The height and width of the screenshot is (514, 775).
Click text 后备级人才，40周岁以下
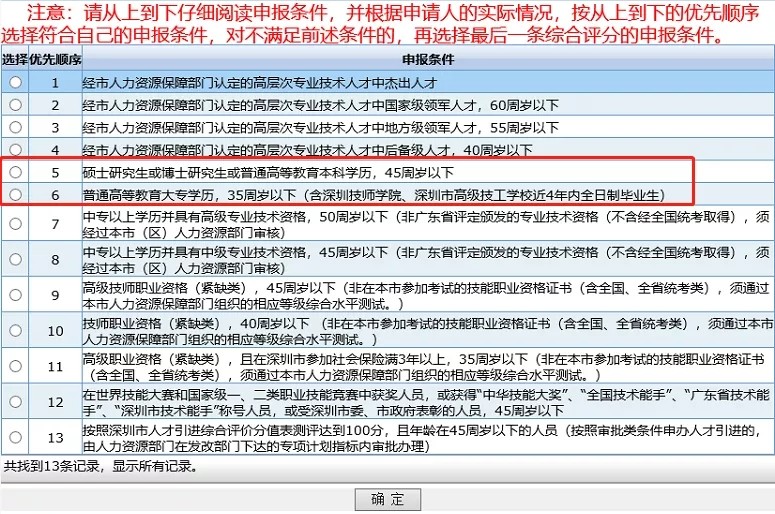[457, 150]
